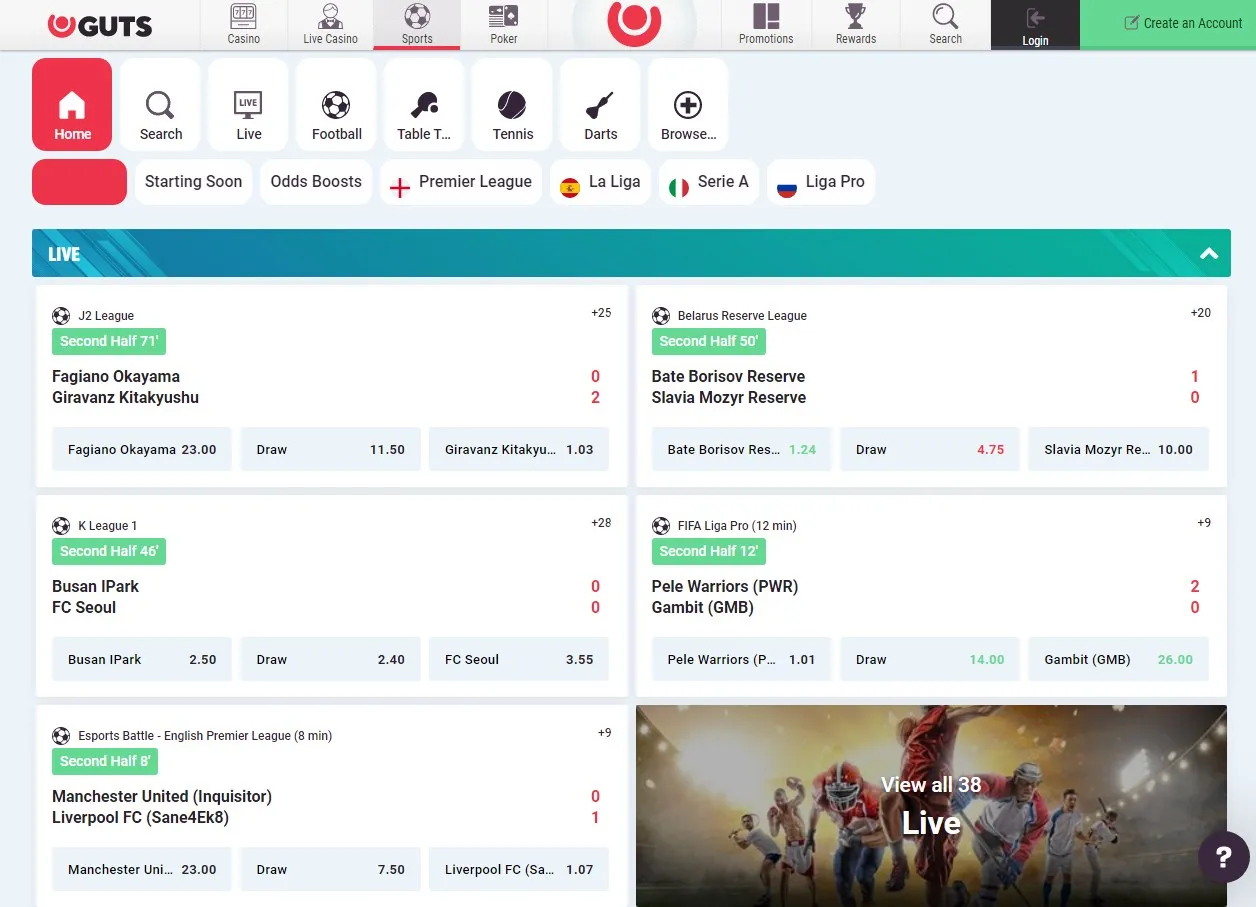Open the Casino section
Viewport: 1256px width, 907px height.
coord(243,25)
